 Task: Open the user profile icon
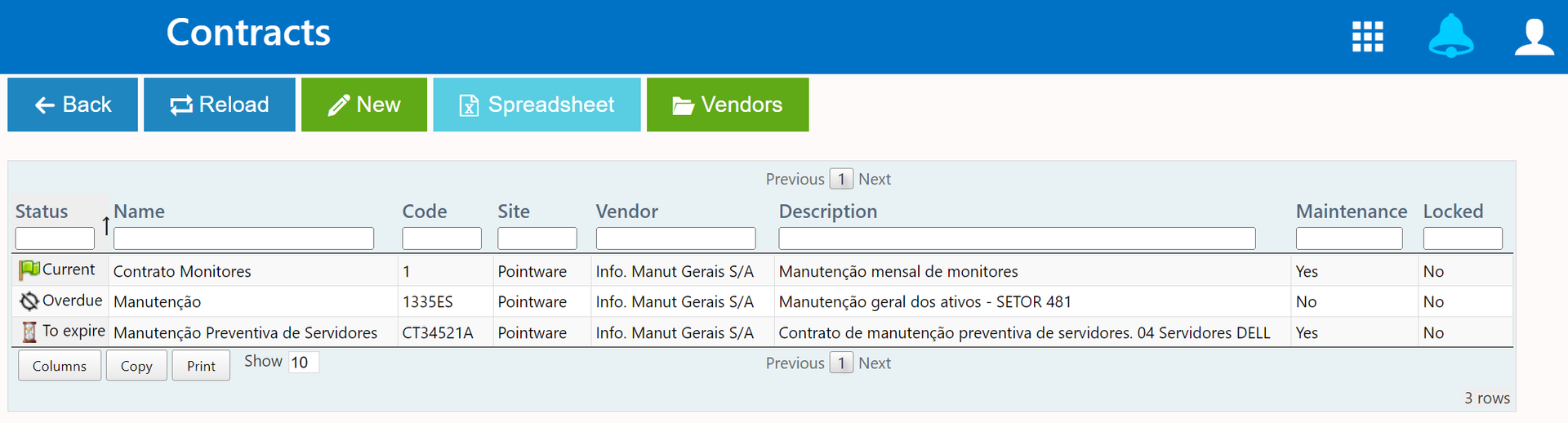point(1534,37)
